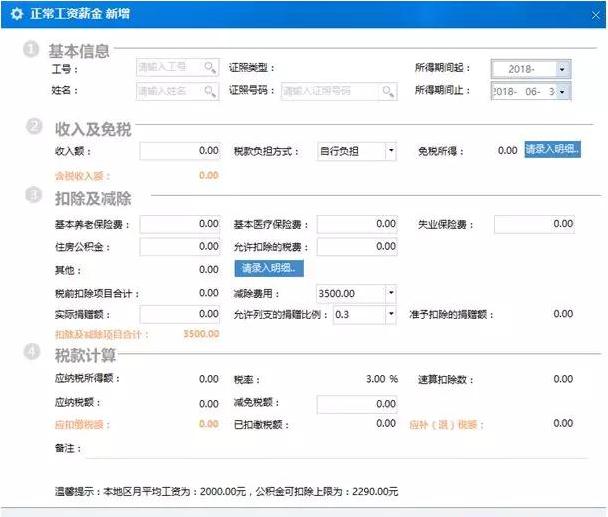Click the search icon in 工号 field
Screen dimensions: 608x517
click(210, 68)
